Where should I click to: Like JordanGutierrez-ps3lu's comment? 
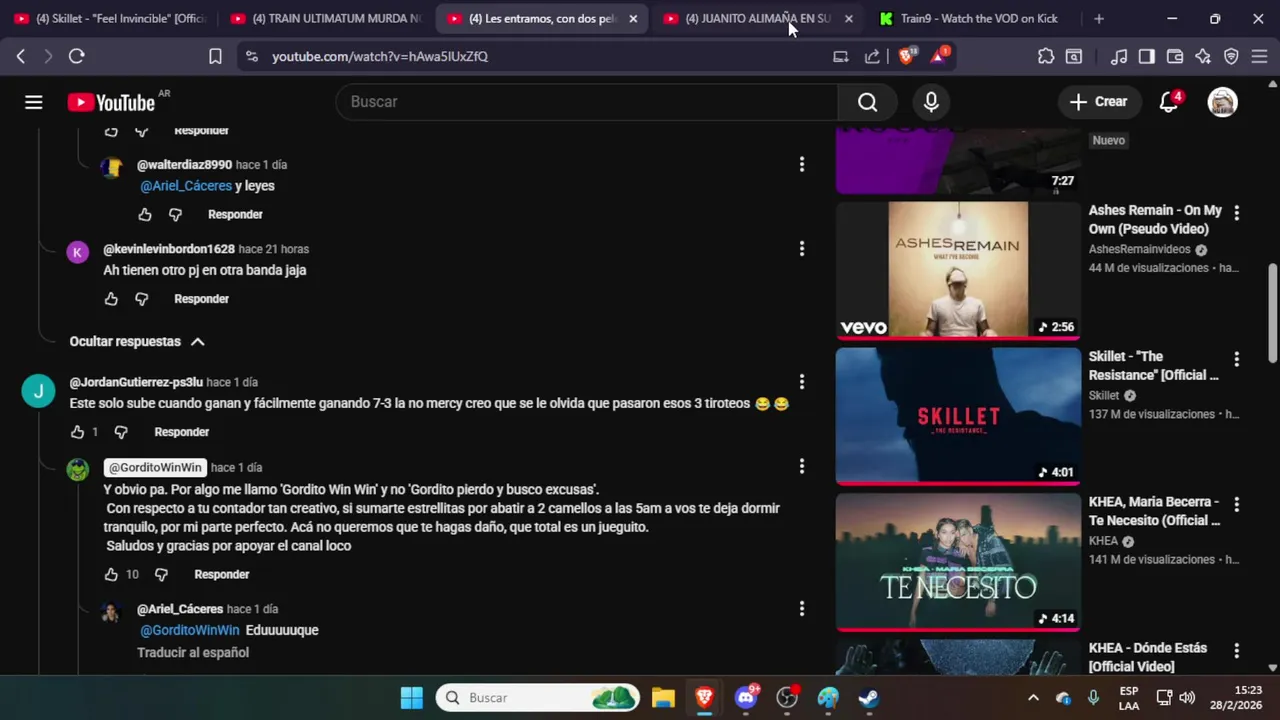tap(77, 432)
